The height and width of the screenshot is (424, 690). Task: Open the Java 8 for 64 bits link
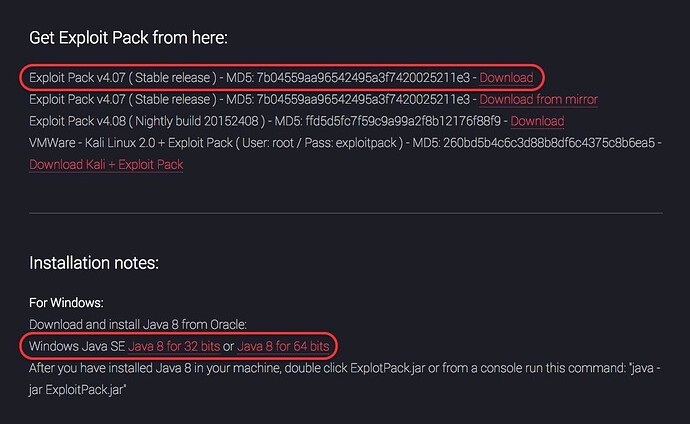[283, 346]
